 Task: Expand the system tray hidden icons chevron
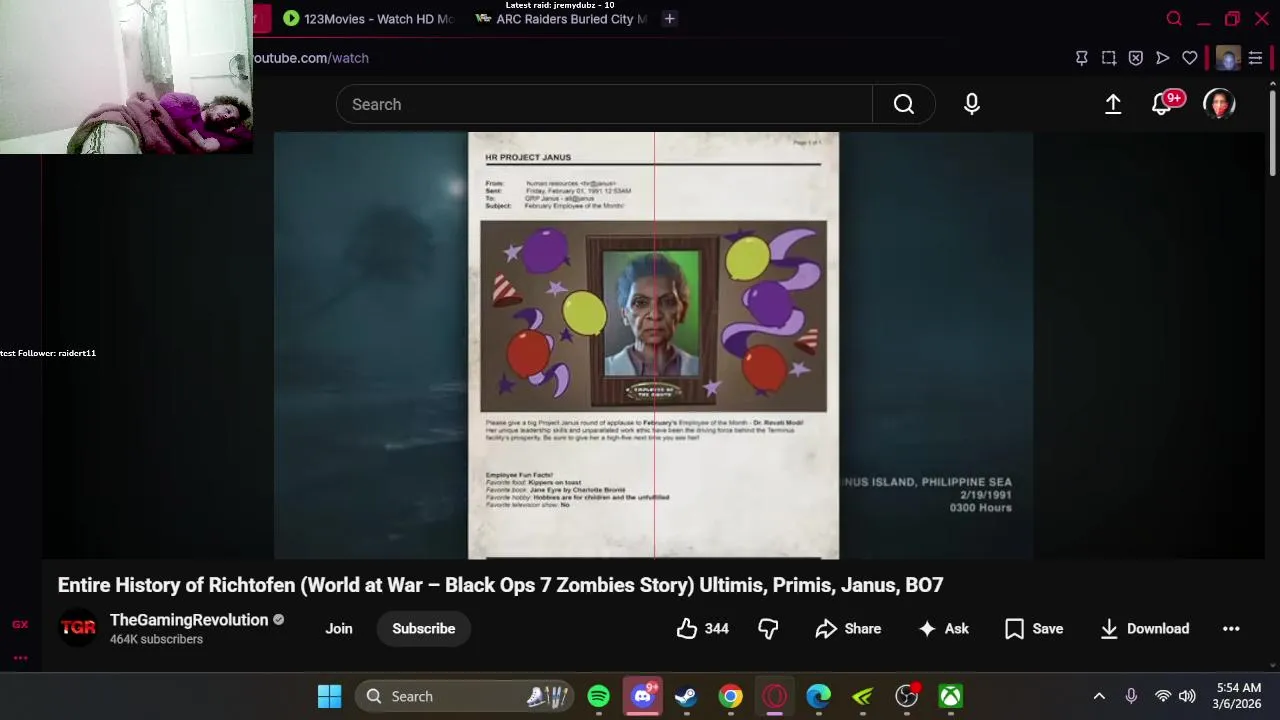(1099, 696)
